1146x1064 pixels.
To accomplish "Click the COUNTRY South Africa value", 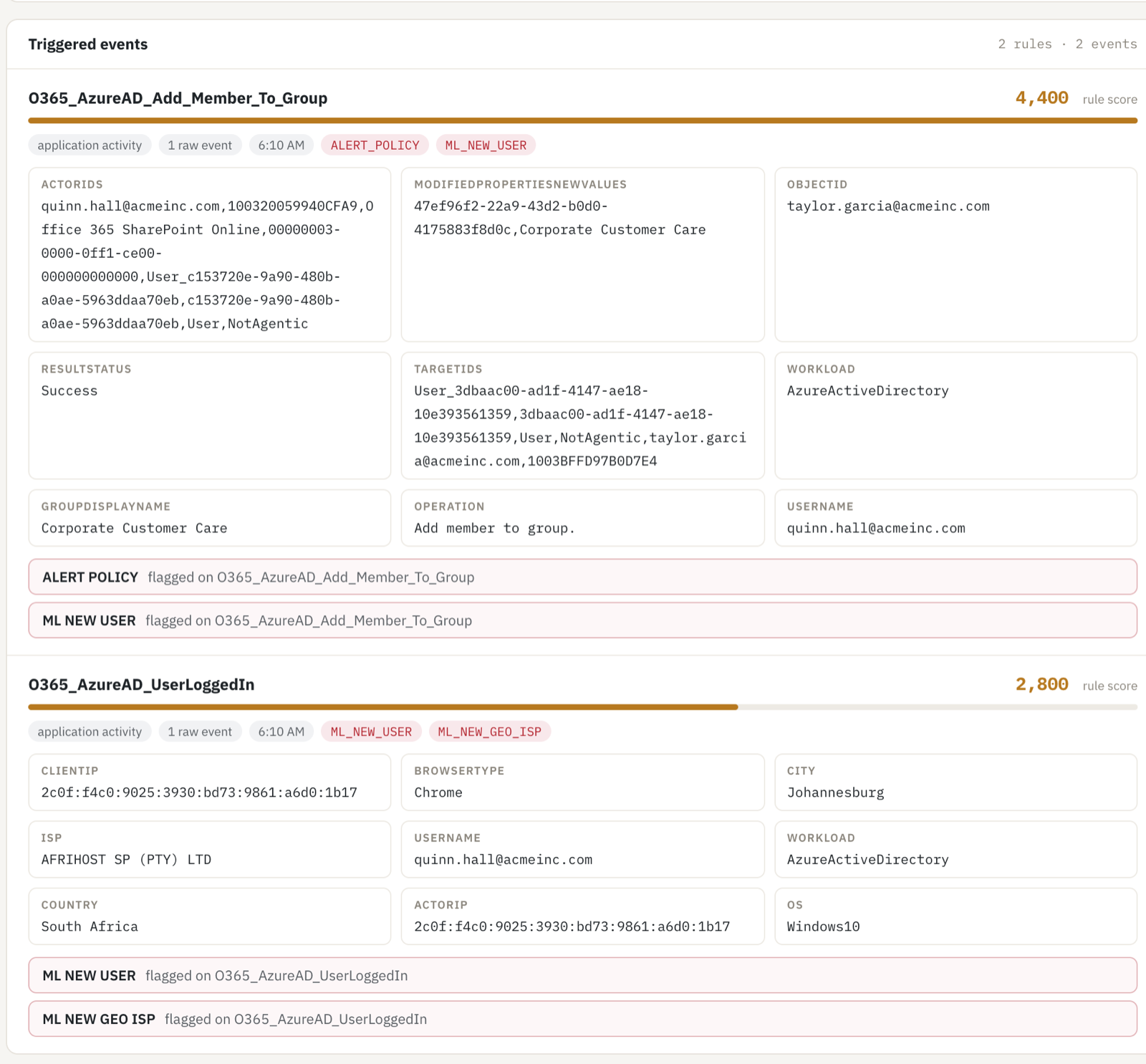I will click(x=90, y=926).
